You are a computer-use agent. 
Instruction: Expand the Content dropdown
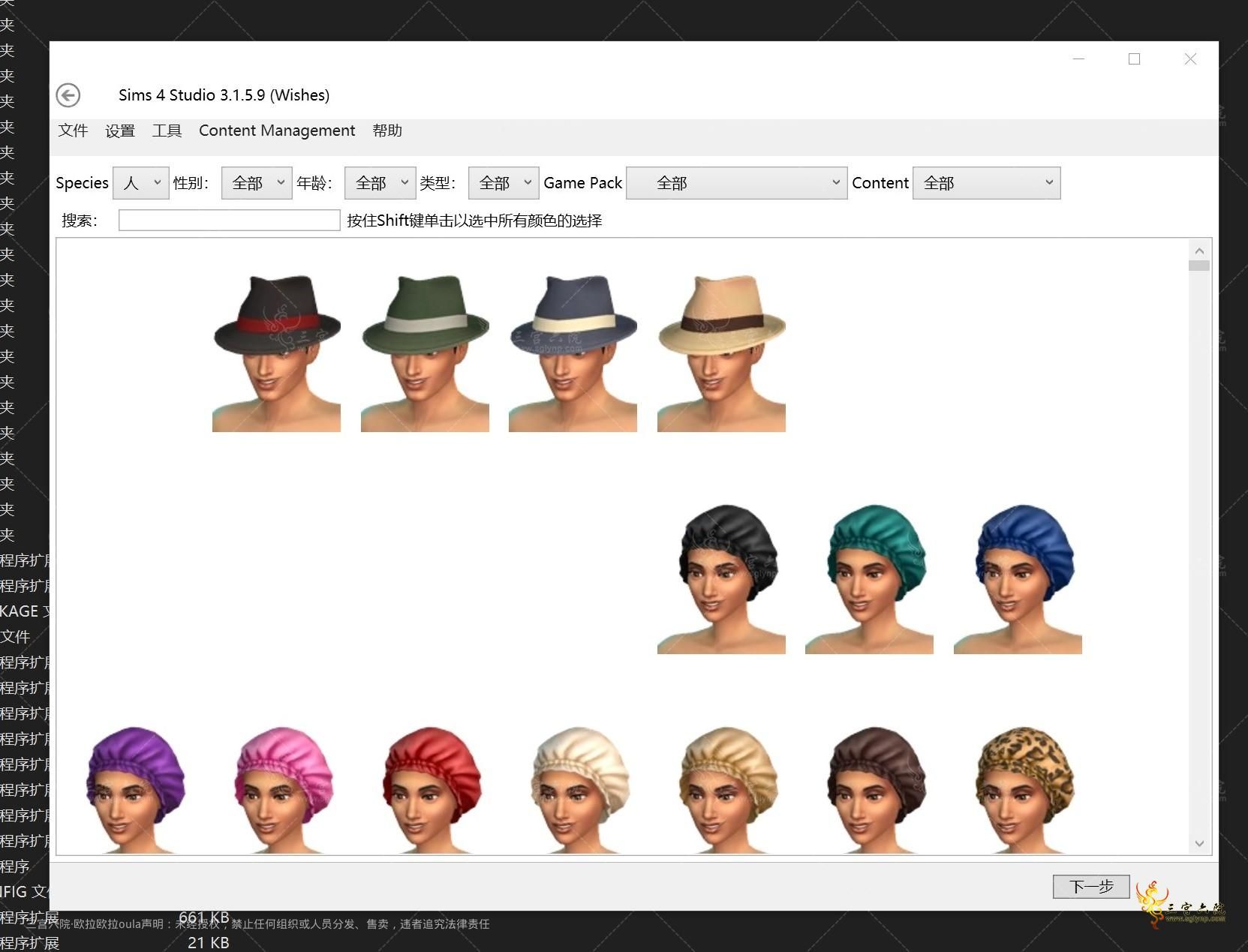pos(986,183)
